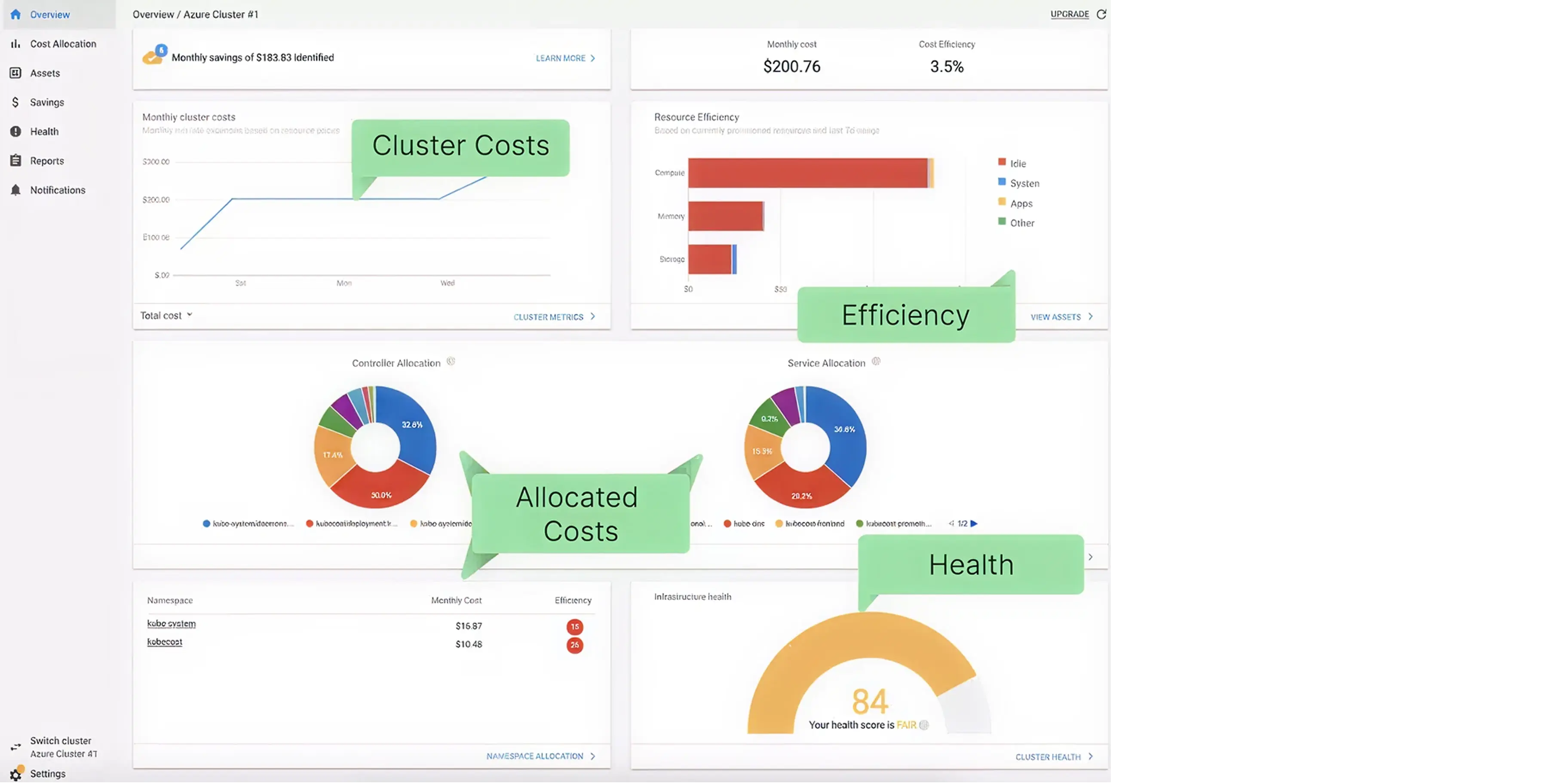Click the Settings gear icon
1558x784 pixels.
click(x=16, y=774)
